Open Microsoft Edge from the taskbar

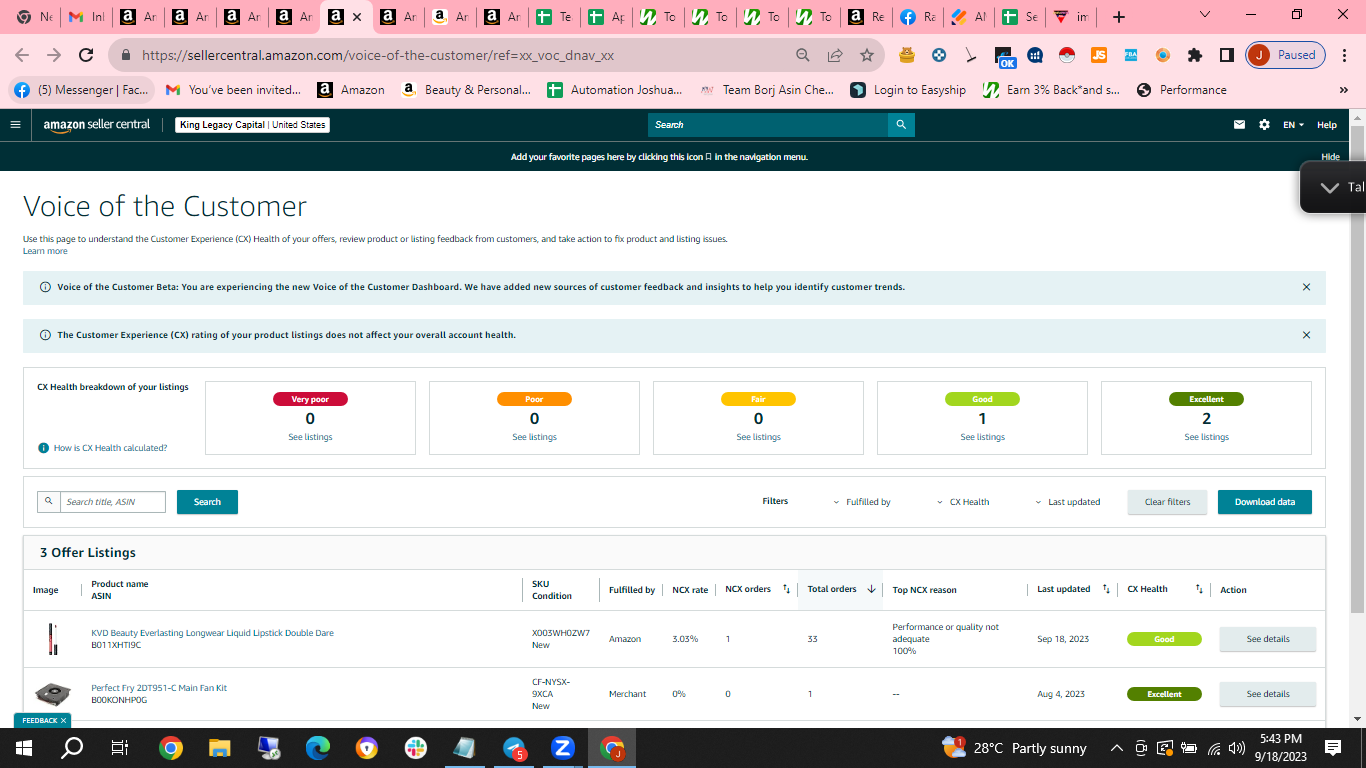coord(318,748)
